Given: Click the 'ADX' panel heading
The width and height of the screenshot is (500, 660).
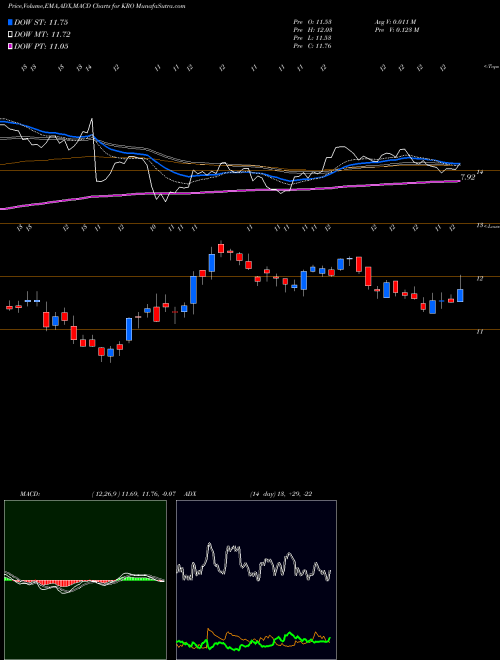Looking at the screenshot, I should click(x=190, y=494).
